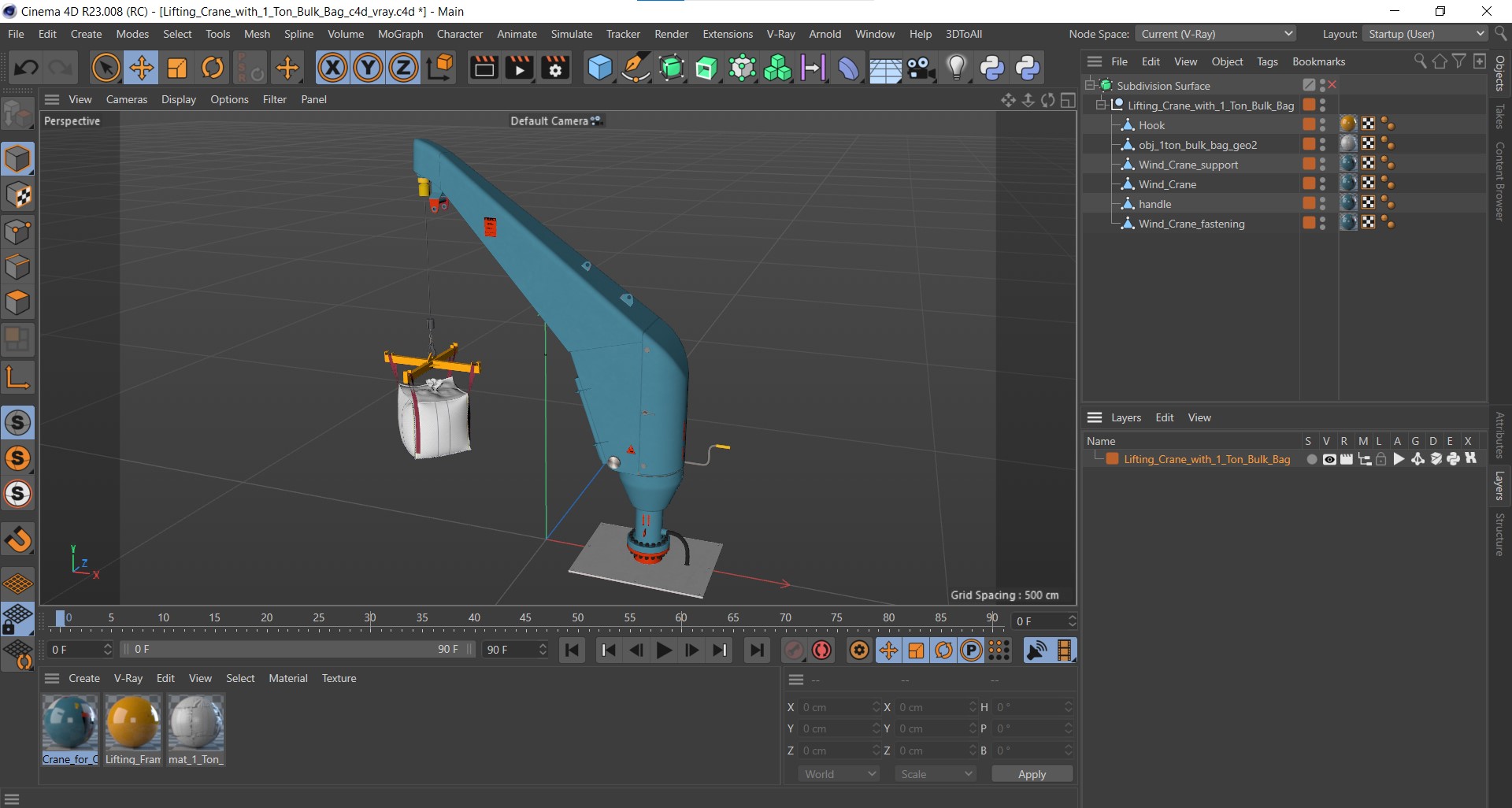The width and height of the screenshot is (1512, 808).
Task: Open Object Manager Tags menu
Action: (x=1267, y=61)
